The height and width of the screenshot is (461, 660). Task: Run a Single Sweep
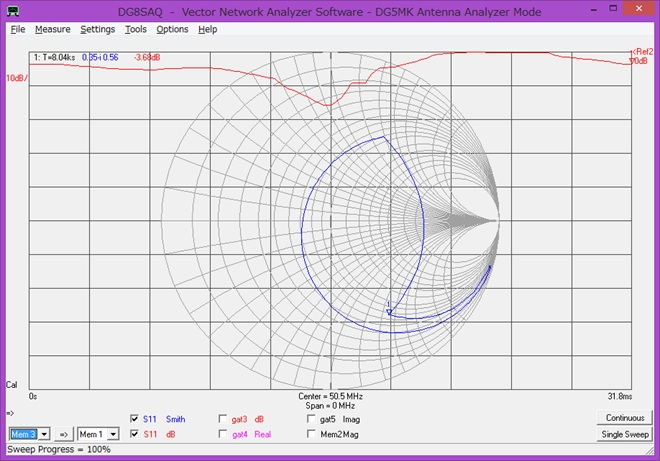(625, 434)
